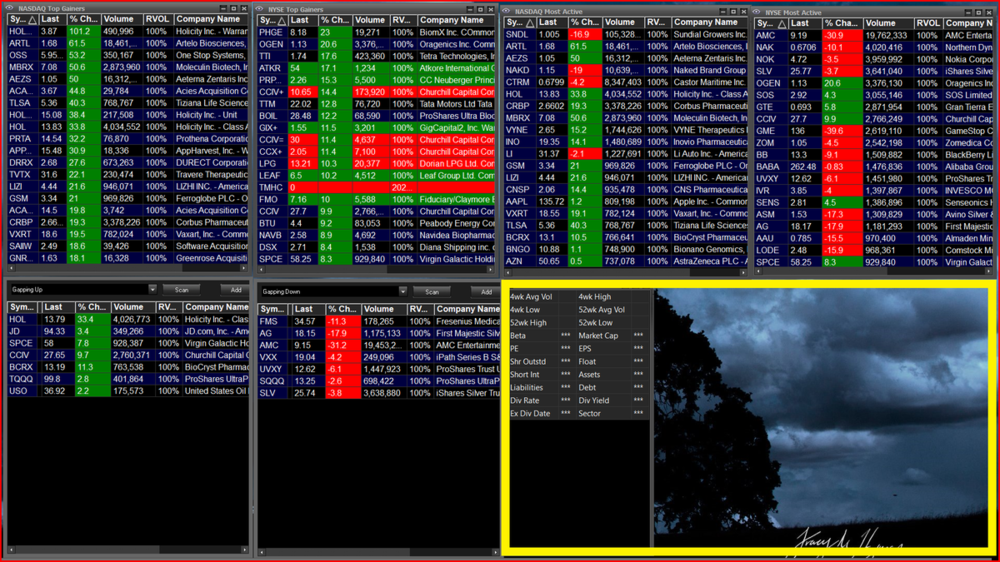This screenshot has height=562, width=1000.
Task: Sort NYSE Top Gainers by Last column
Action: tap(303, 20)
